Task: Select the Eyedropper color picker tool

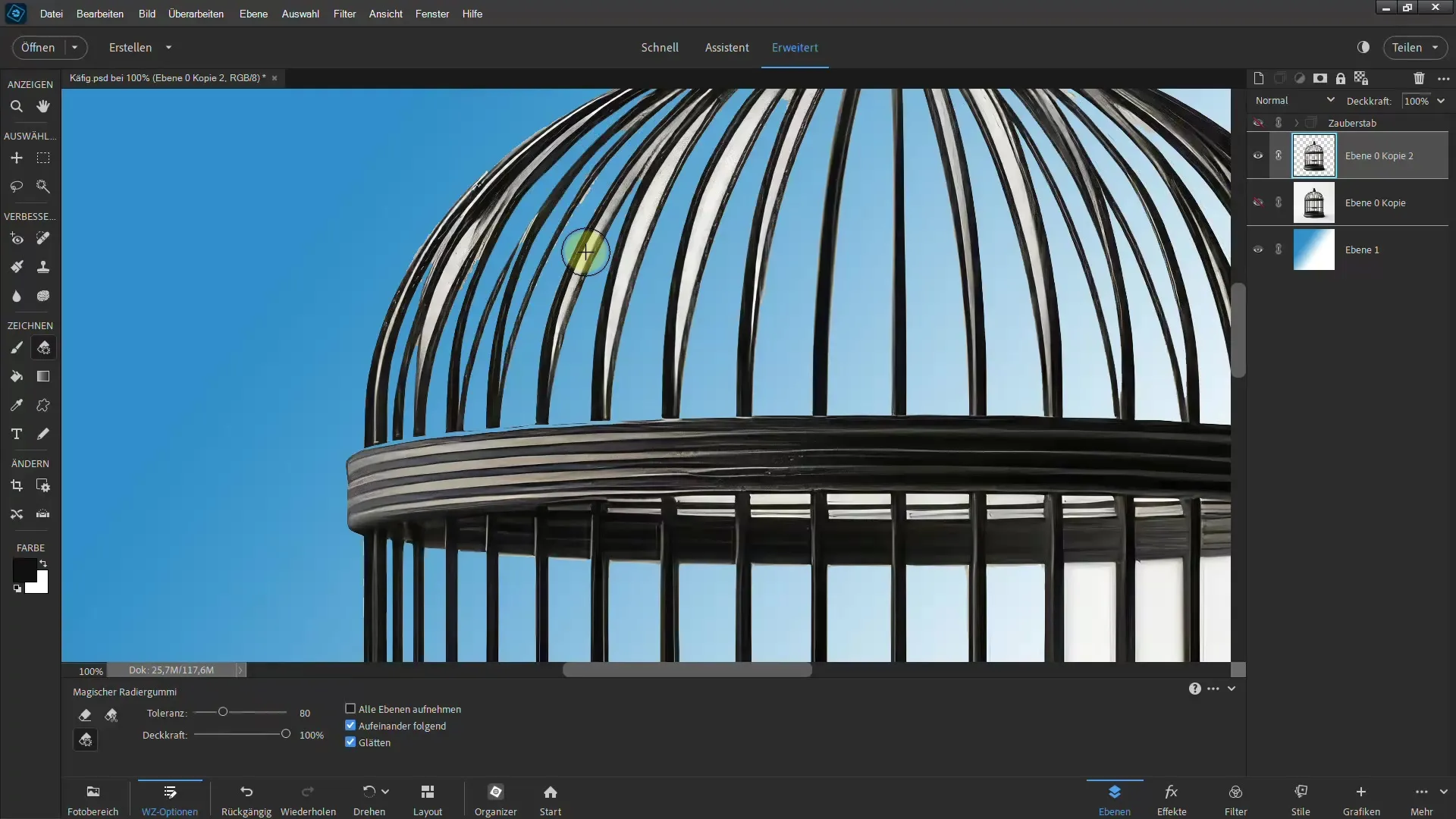Action: coord(16,405)
